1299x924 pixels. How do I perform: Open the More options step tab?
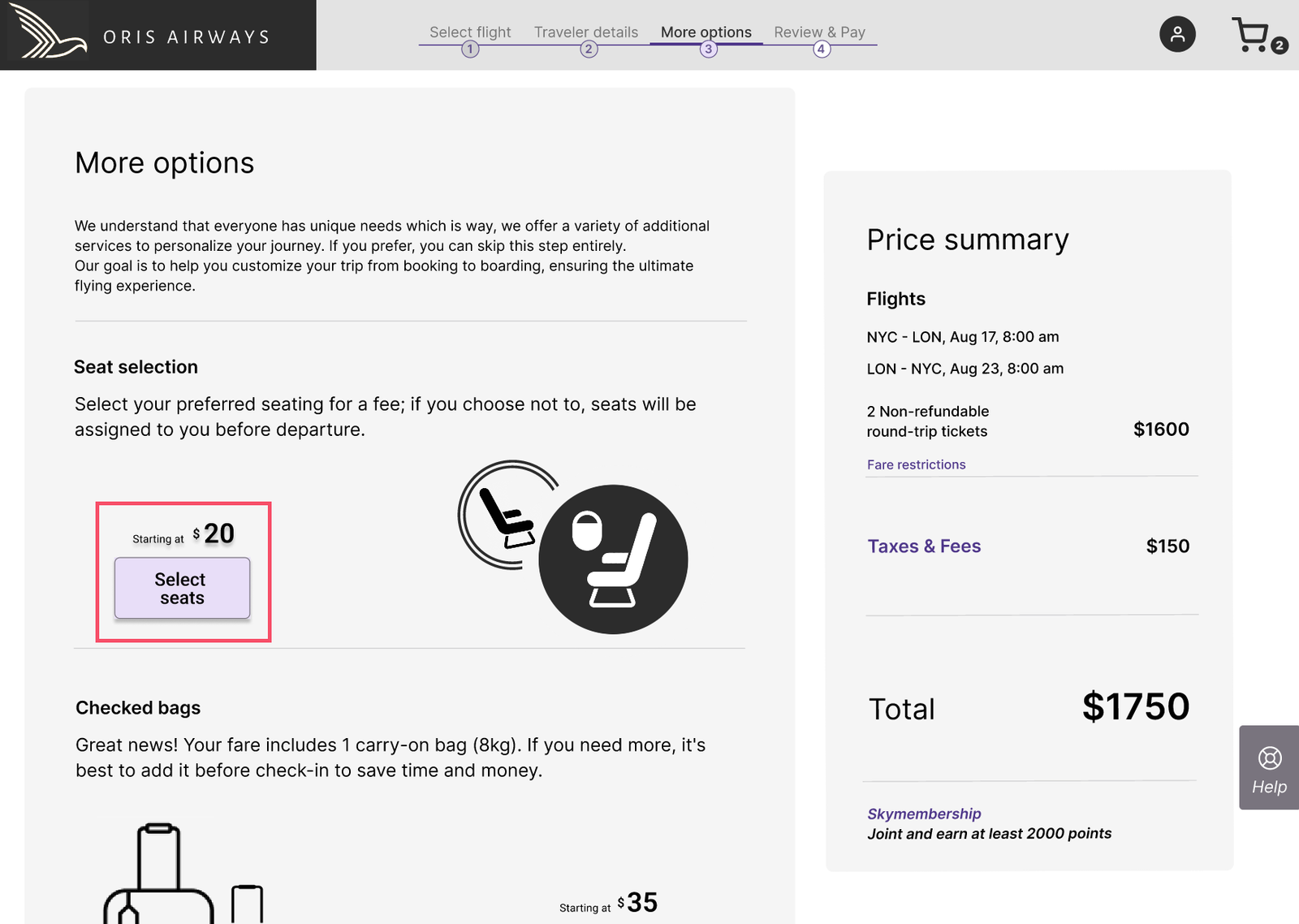tap(706, 32)
